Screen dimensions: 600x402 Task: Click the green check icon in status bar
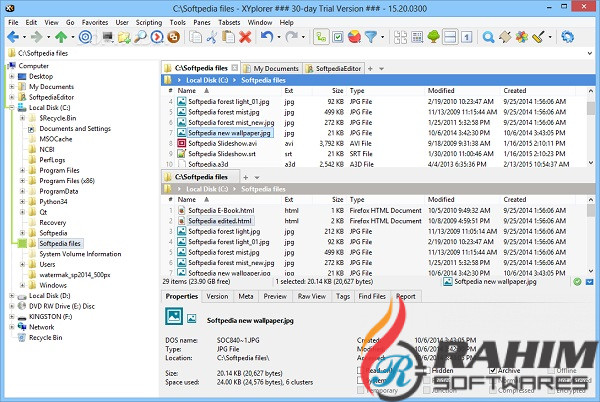pyautogui.click(x=577, y=282)
